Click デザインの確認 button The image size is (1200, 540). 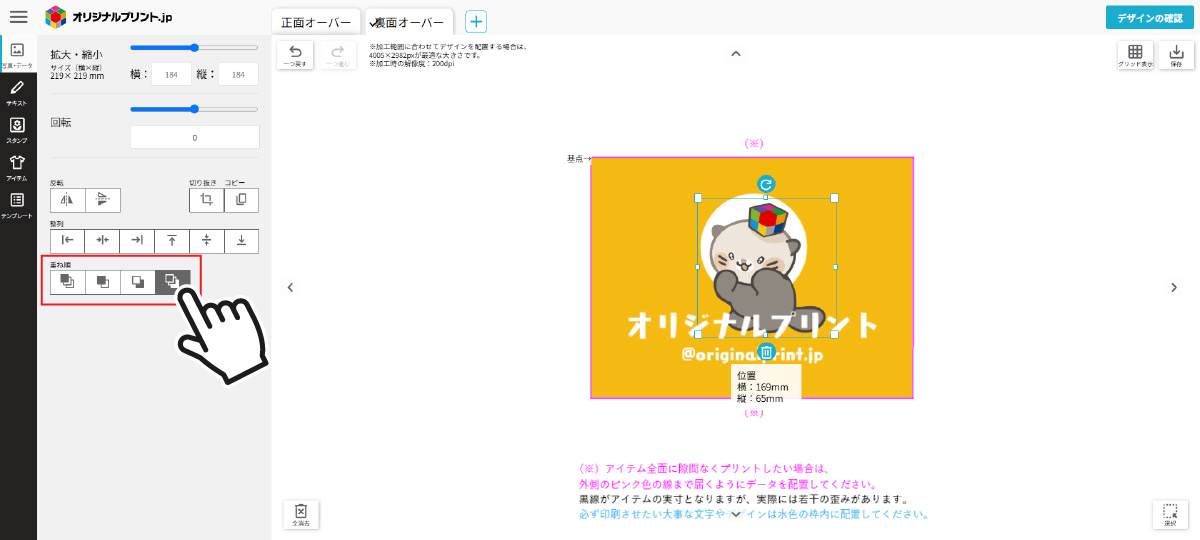(x=1149, y=18)
